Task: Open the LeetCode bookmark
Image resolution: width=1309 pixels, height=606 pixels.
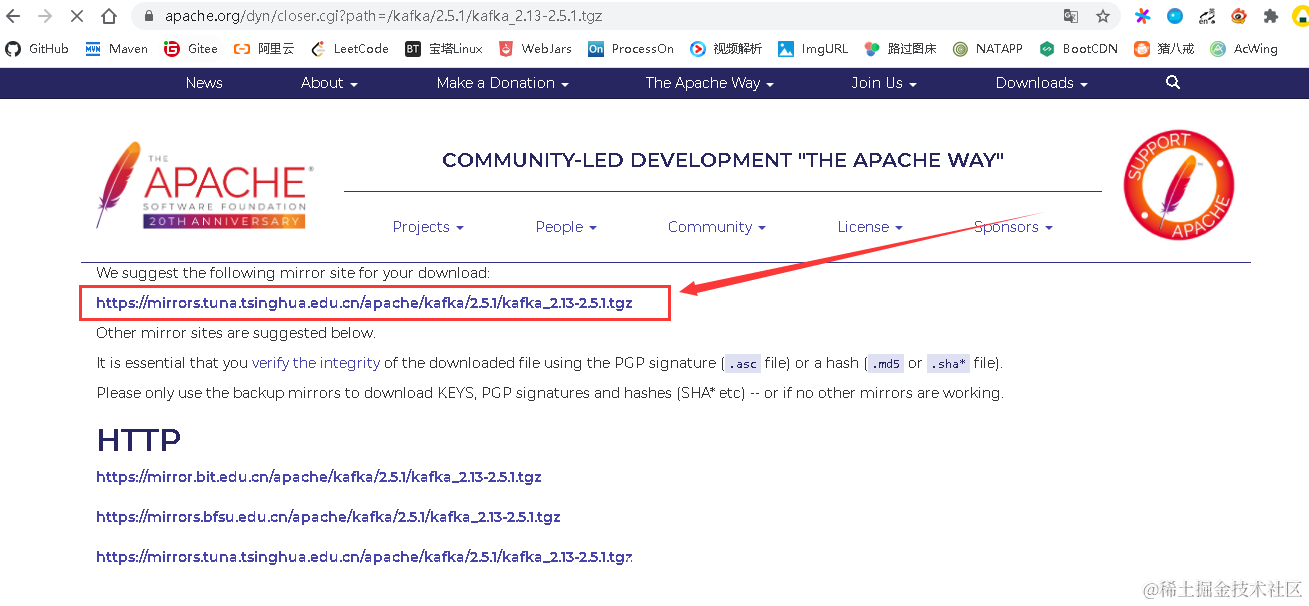Action: (x=349, y=48)
